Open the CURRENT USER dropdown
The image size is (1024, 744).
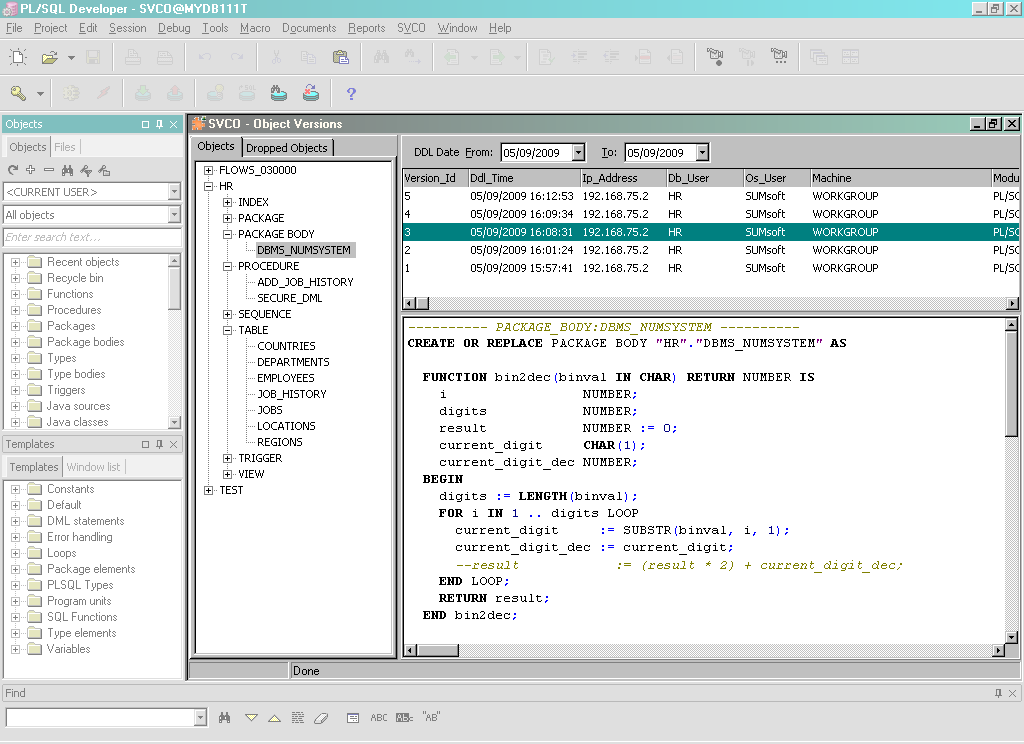174,191
